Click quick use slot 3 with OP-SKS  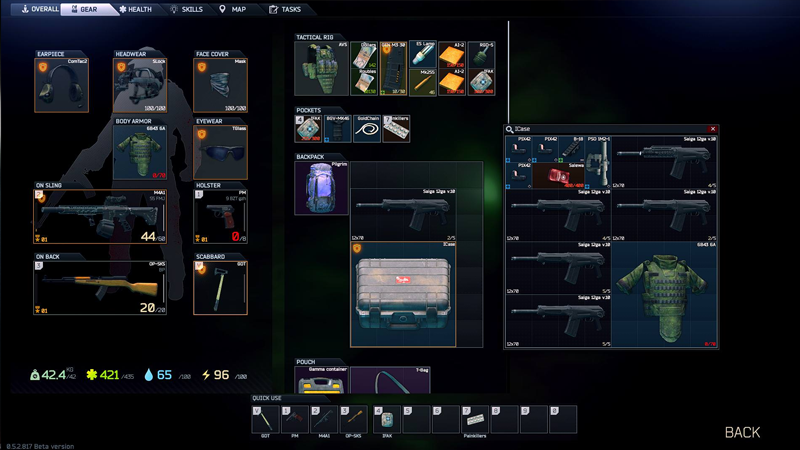[354, 419]
